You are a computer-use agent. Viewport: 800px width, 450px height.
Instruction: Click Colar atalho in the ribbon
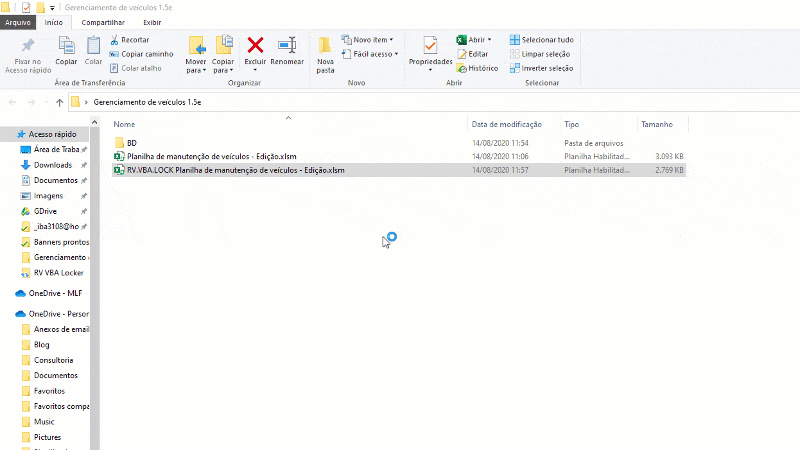click(136, 68)
